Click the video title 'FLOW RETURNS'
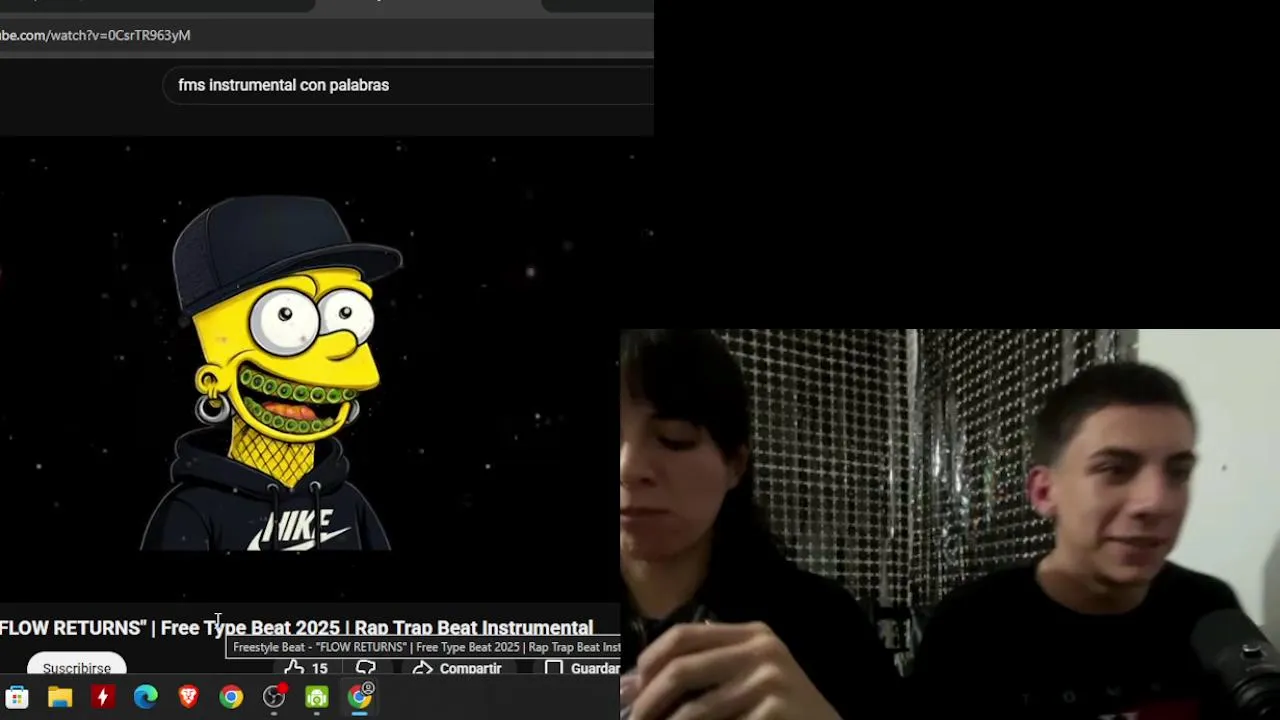 click(296, 628)
